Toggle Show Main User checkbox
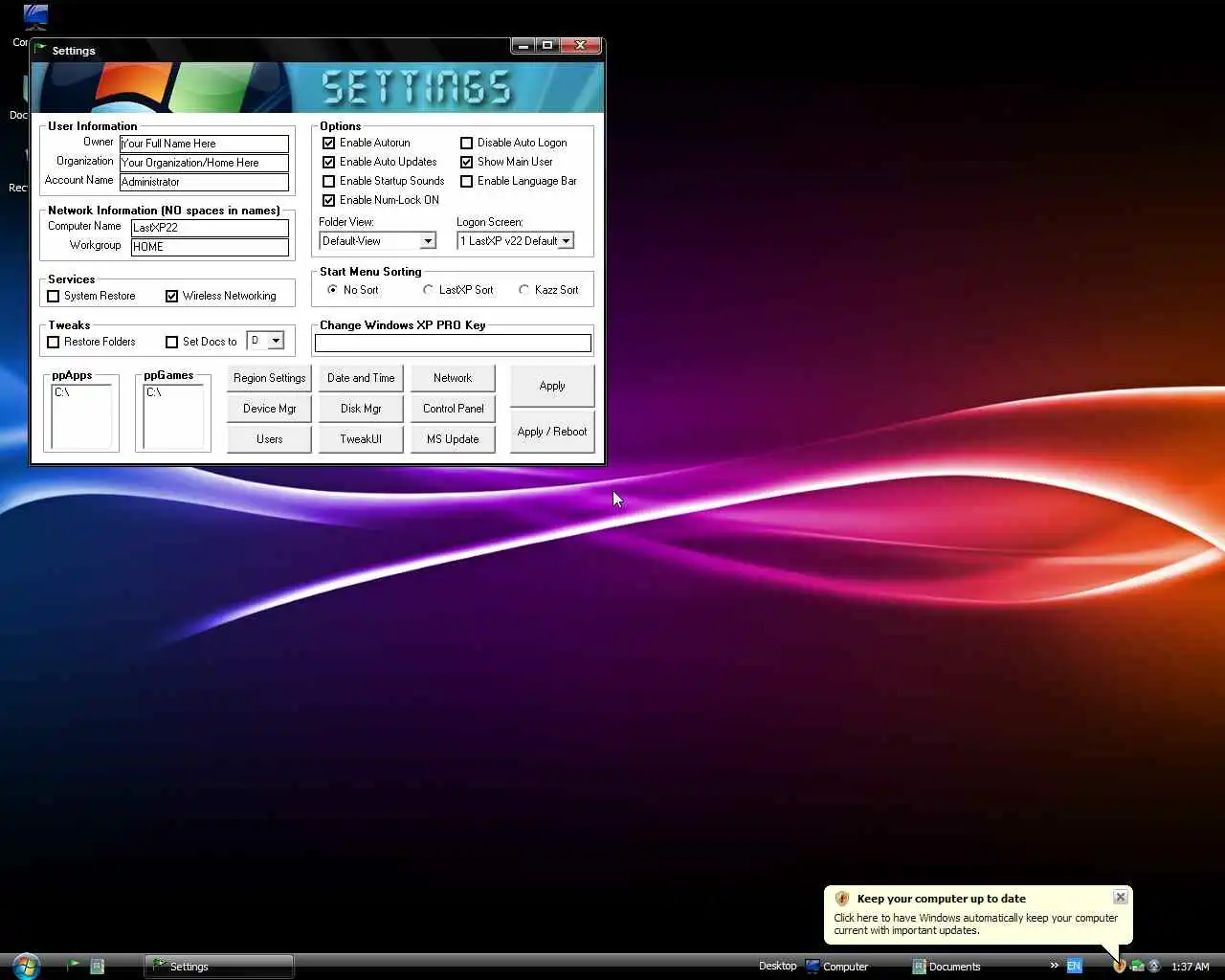 tap(466, 162)
